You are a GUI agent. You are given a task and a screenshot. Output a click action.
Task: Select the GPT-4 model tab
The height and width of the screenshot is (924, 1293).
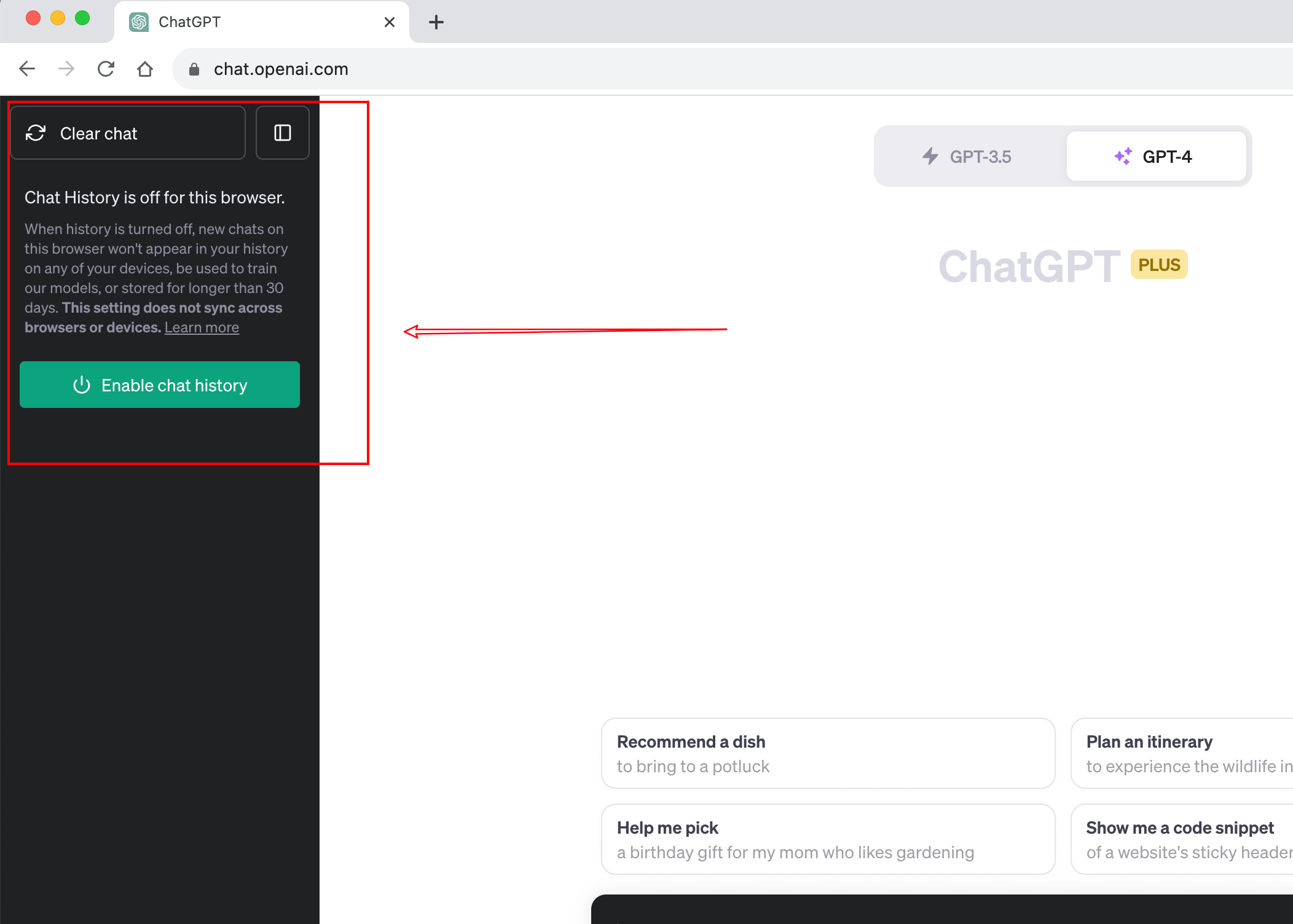tap(1156, 157)
